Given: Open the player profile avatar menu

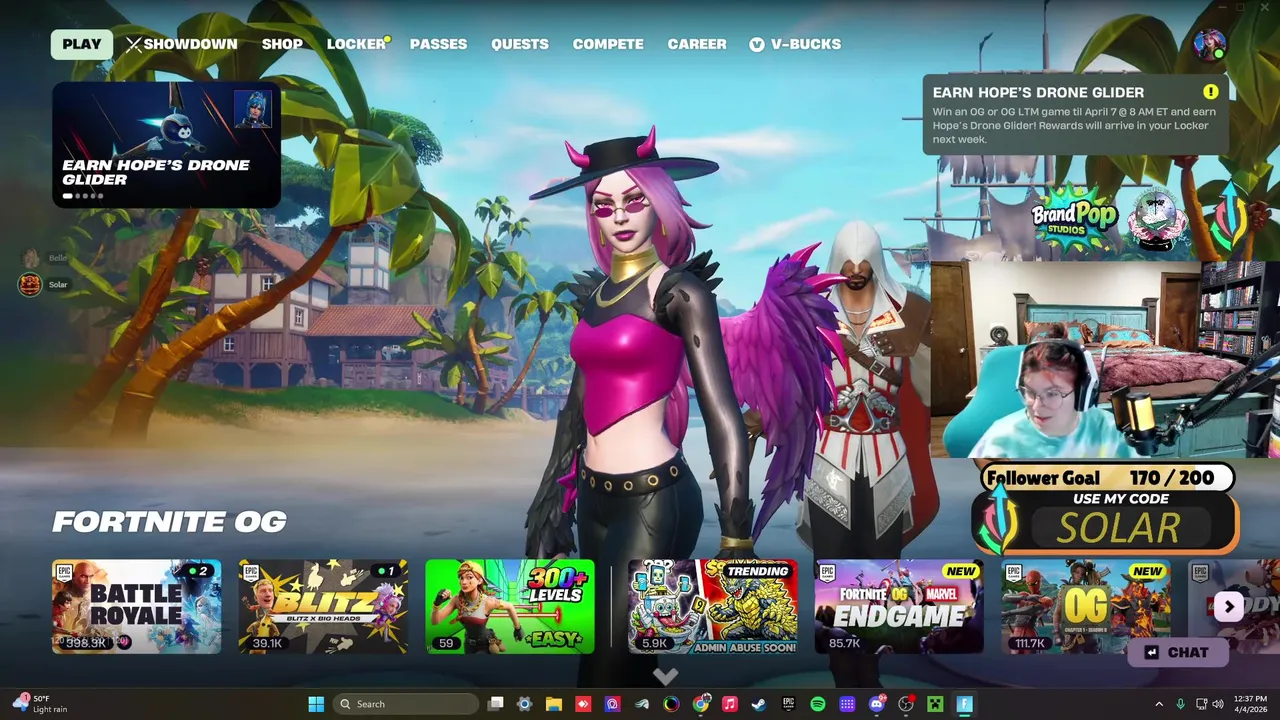Looking at the screenshot, I should [x=1209, y=44].
